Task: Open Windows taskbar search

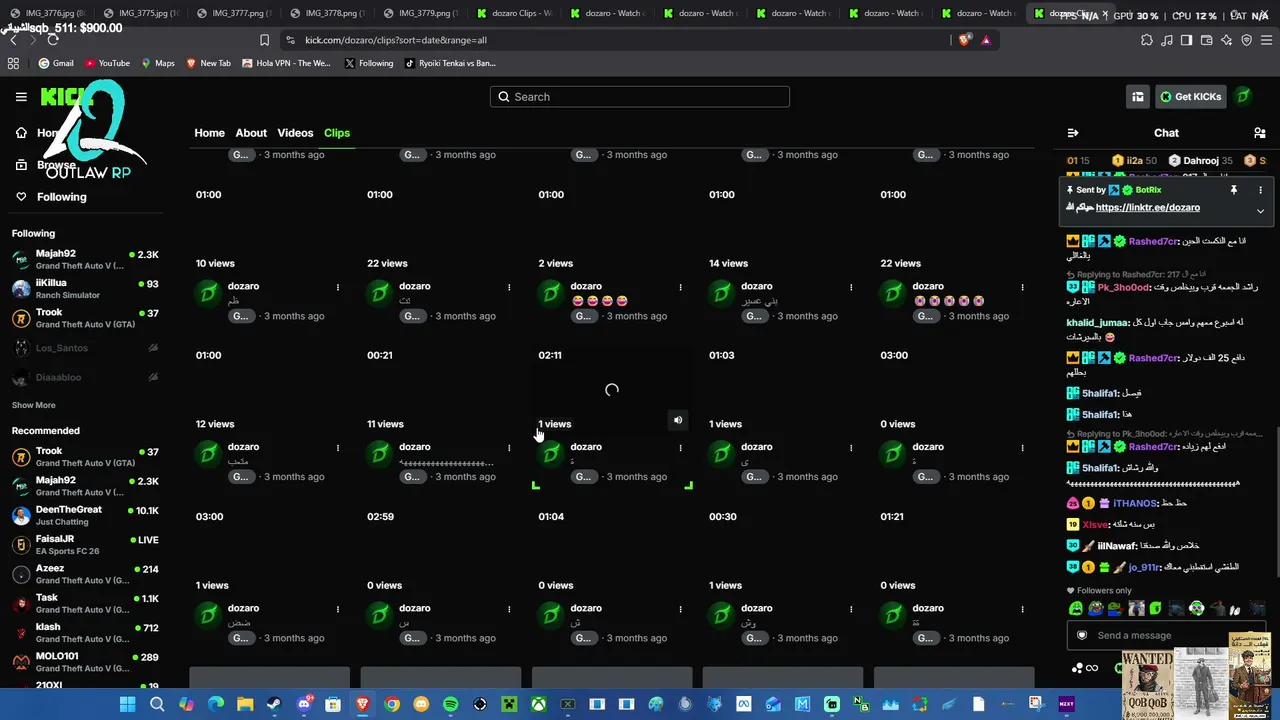Action: pyautogui.click(x=157, y=704)
